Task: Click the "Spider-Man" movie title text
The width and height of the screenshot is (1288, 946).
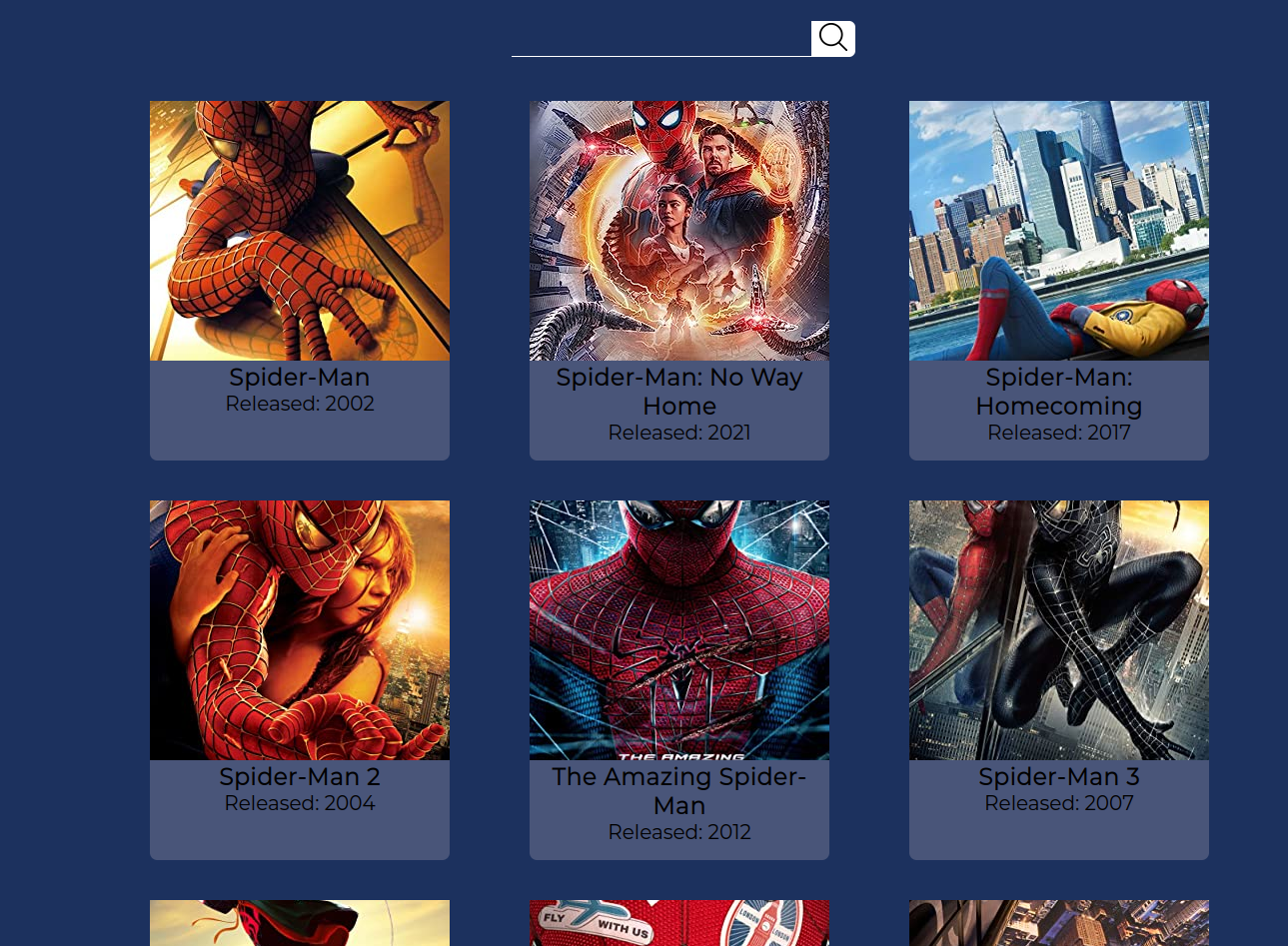Action: [300, 378]
